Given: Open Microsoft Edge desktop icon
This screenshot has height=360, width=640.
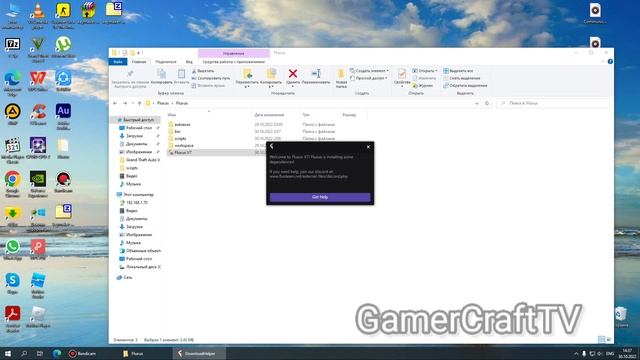Looking at the screenshot, I should click(x=13, y=82).
